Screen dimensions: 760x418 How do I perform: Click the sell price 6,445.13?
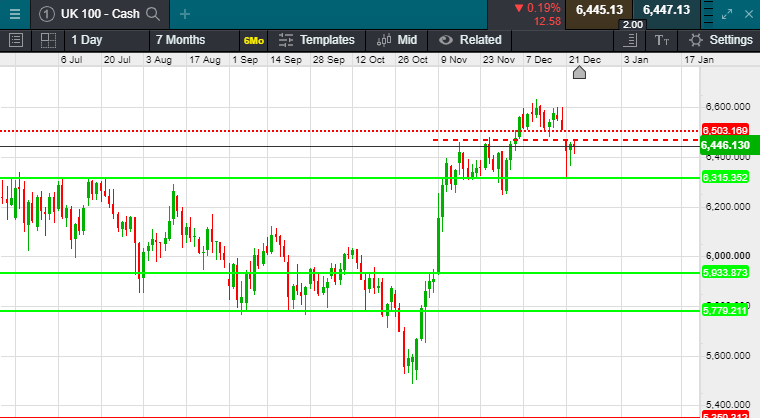599,10
